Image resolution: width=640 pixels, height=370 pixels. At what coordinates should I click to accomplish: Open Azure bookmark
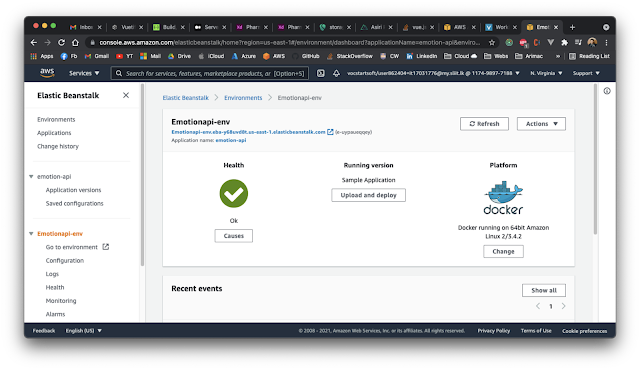click(244, 56)
